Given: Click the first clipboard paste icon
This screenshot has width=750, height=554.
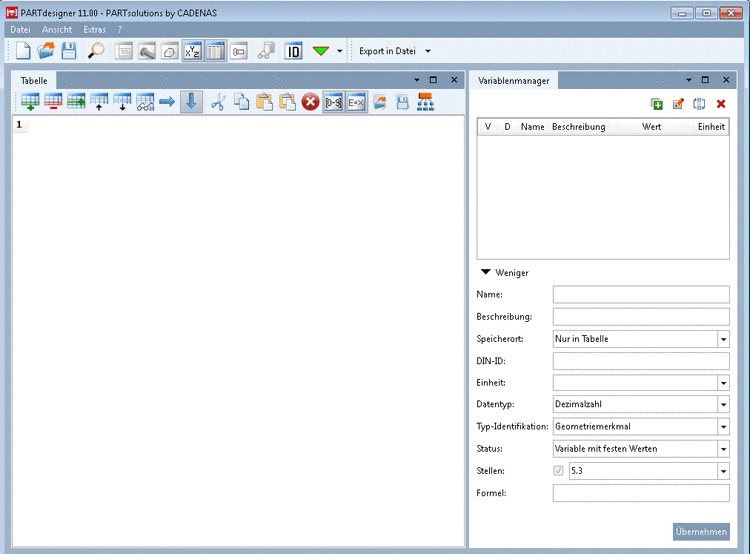Looking at the screenshot, I should [x=265, y=102].
